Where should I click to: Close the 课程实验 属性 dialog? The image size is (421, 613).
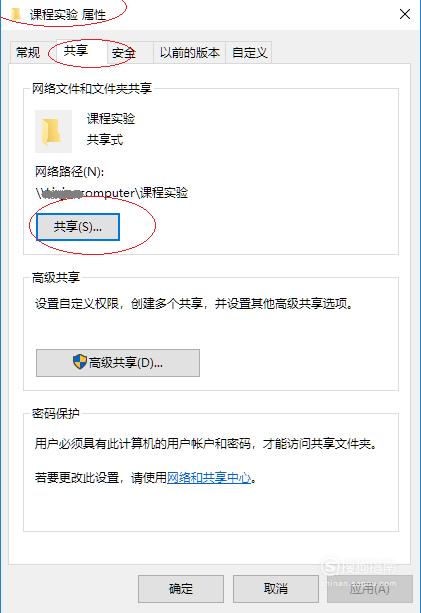[x=405, y=14]
